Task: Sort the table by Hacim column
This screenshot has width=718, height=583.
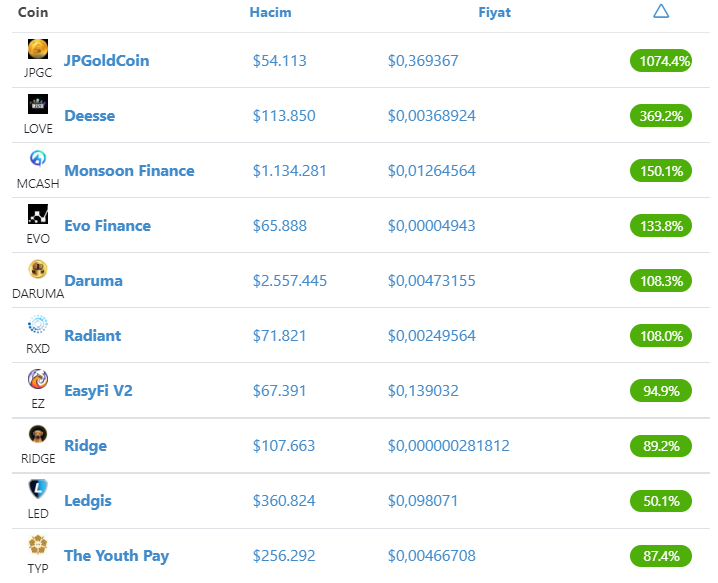Action: (270, 12)
